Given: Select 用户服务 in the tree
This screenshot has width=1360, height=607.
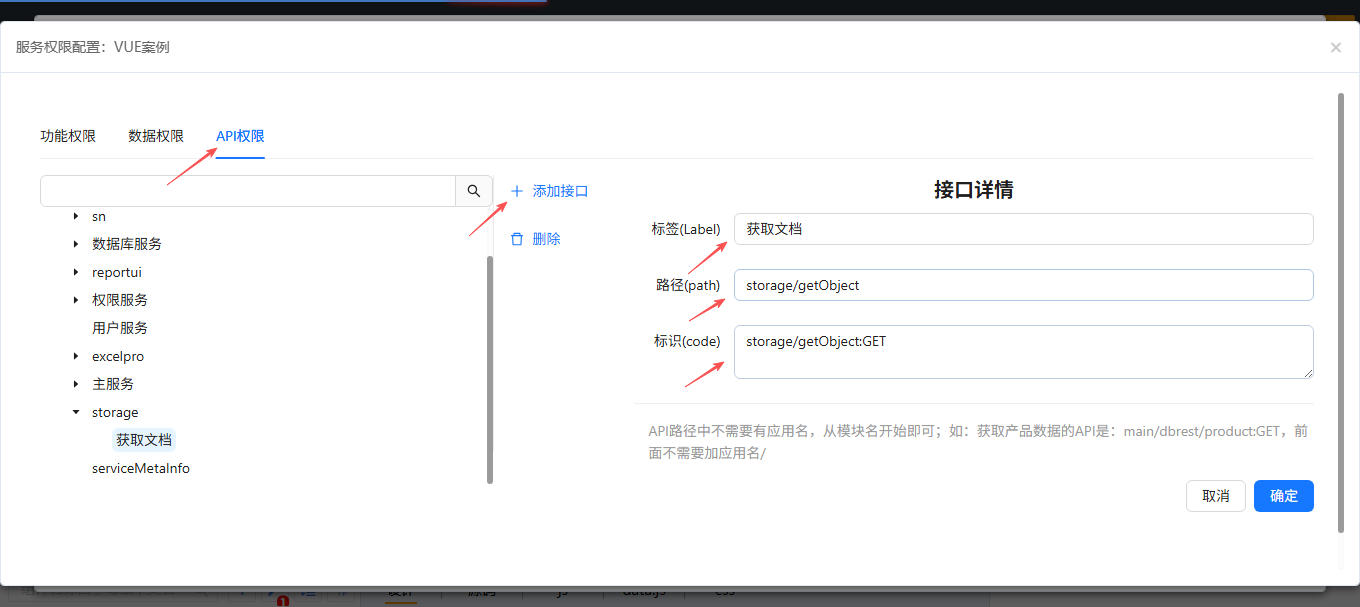Looking at the screenshot, I should click(120, 328).
